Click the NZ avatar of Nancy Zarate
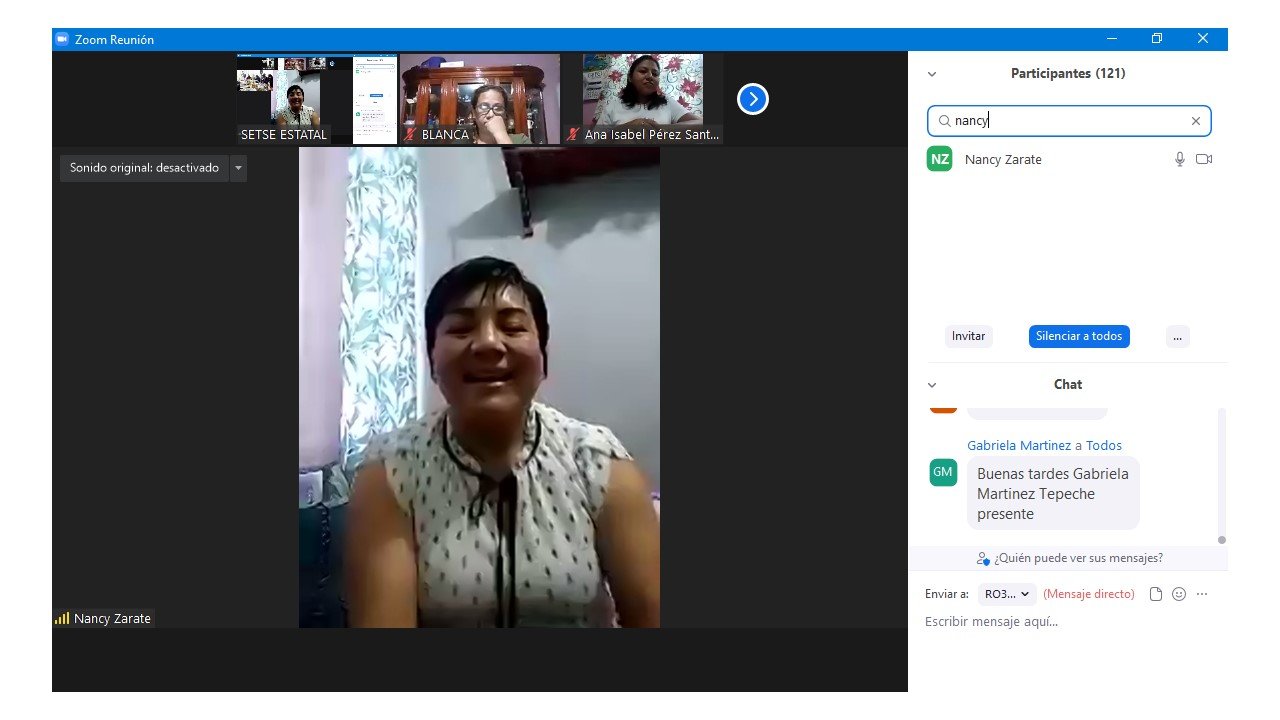This screenshot has height=720, width=1280. click(x=939, y=159)
